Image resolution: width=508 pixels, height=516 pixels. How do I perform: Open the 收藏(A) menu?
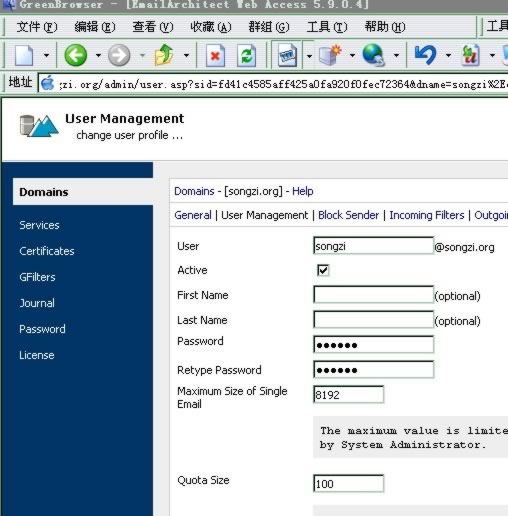coord(211,27)
